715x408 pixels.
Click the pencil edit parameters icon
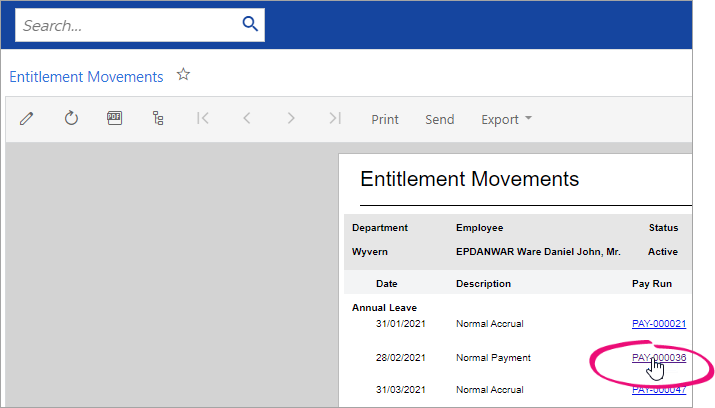[26, 119]
